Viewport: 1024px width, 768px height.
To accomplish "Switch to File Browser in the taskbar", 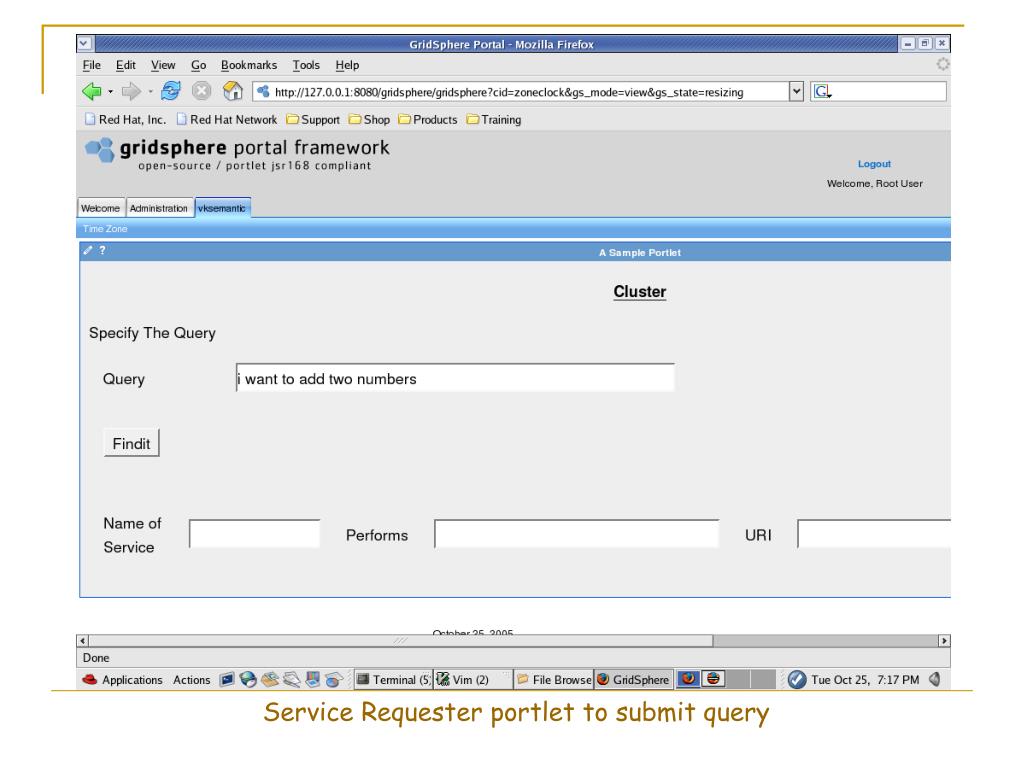I will click(x=554, y=680).
